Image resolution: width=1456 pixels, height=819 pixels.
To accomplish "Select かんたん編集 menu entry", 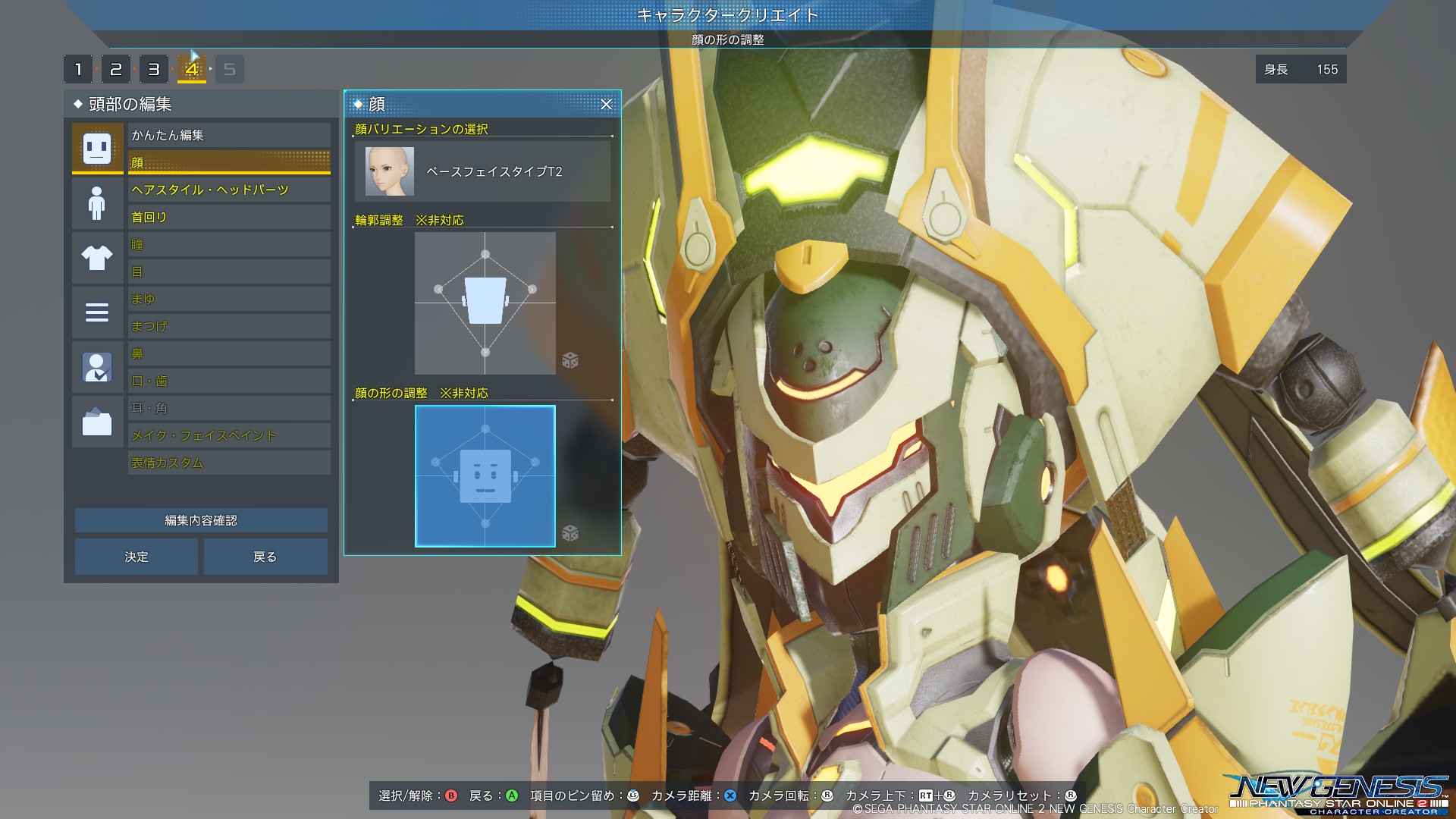I will tap(229, 135).
